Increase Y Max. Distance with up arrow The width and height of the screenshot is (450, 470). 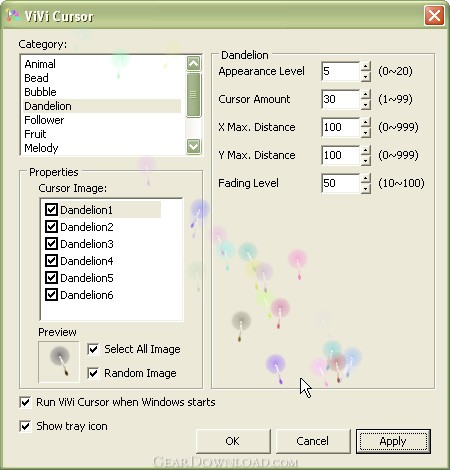(x=366, y=150)
